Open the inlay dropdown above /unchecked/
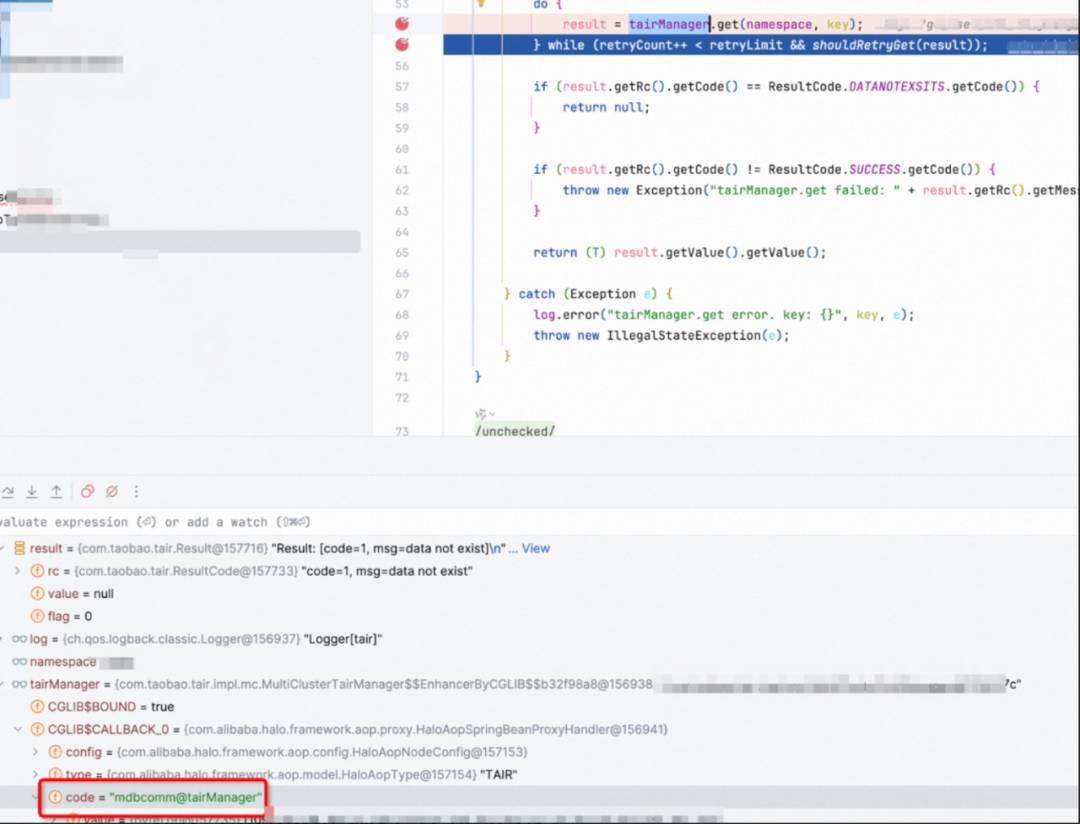Image resolution: width=1080 pixels, height=824 pixels. coord(485,413)
